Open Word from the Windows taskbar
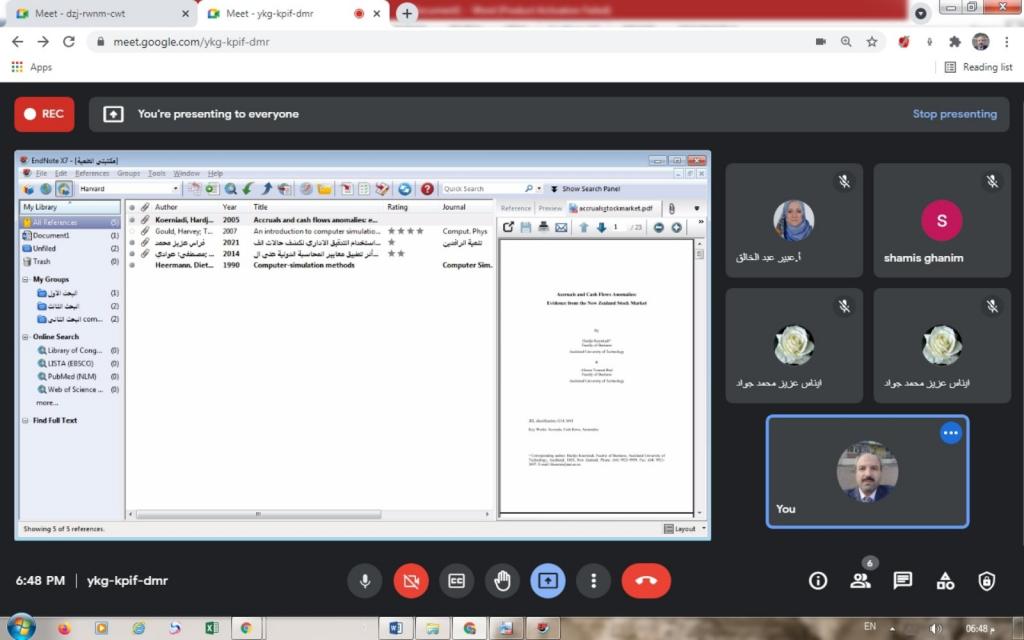The image size is (1024, 640). pos(395,628)
